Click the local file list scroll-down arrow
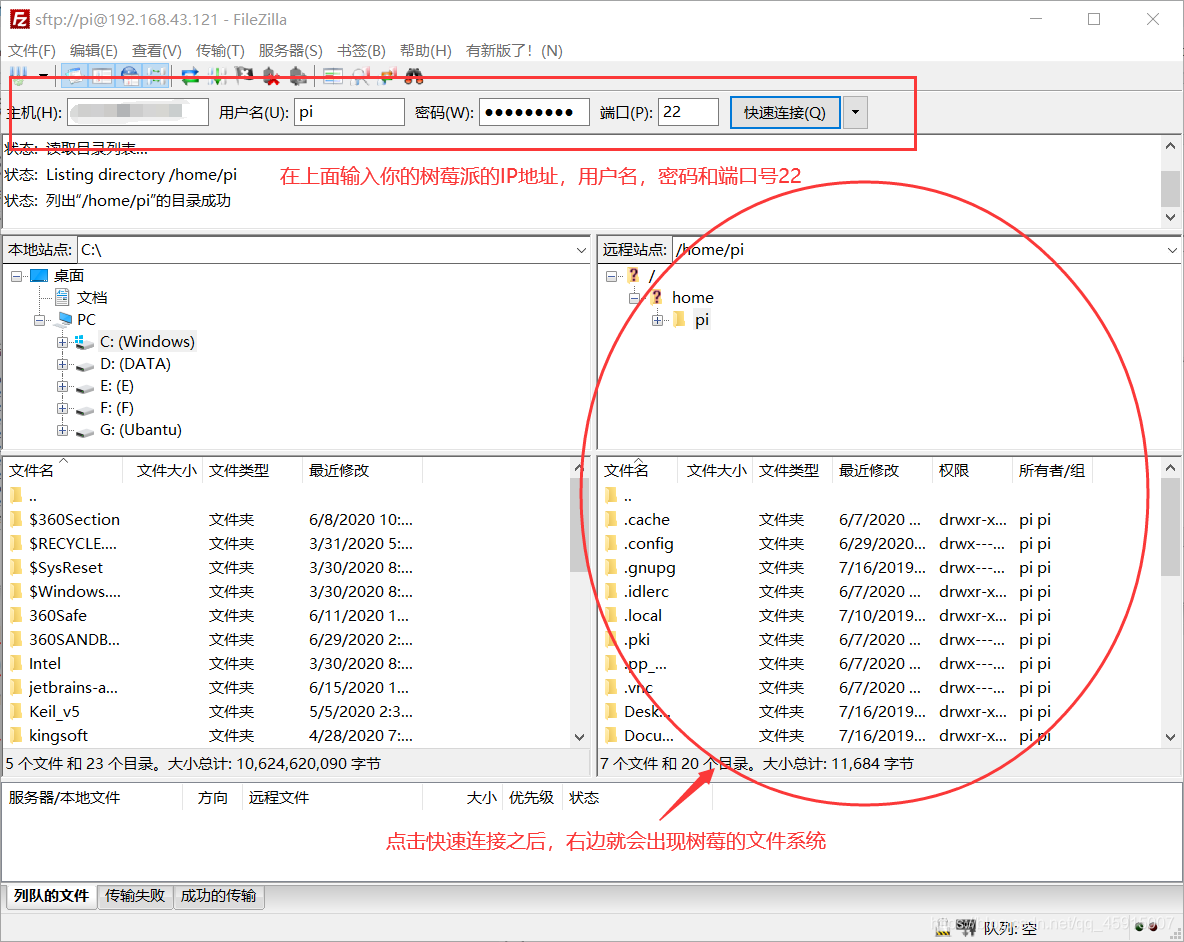This screenshot has width=1184, height=942. pos(580,737)
